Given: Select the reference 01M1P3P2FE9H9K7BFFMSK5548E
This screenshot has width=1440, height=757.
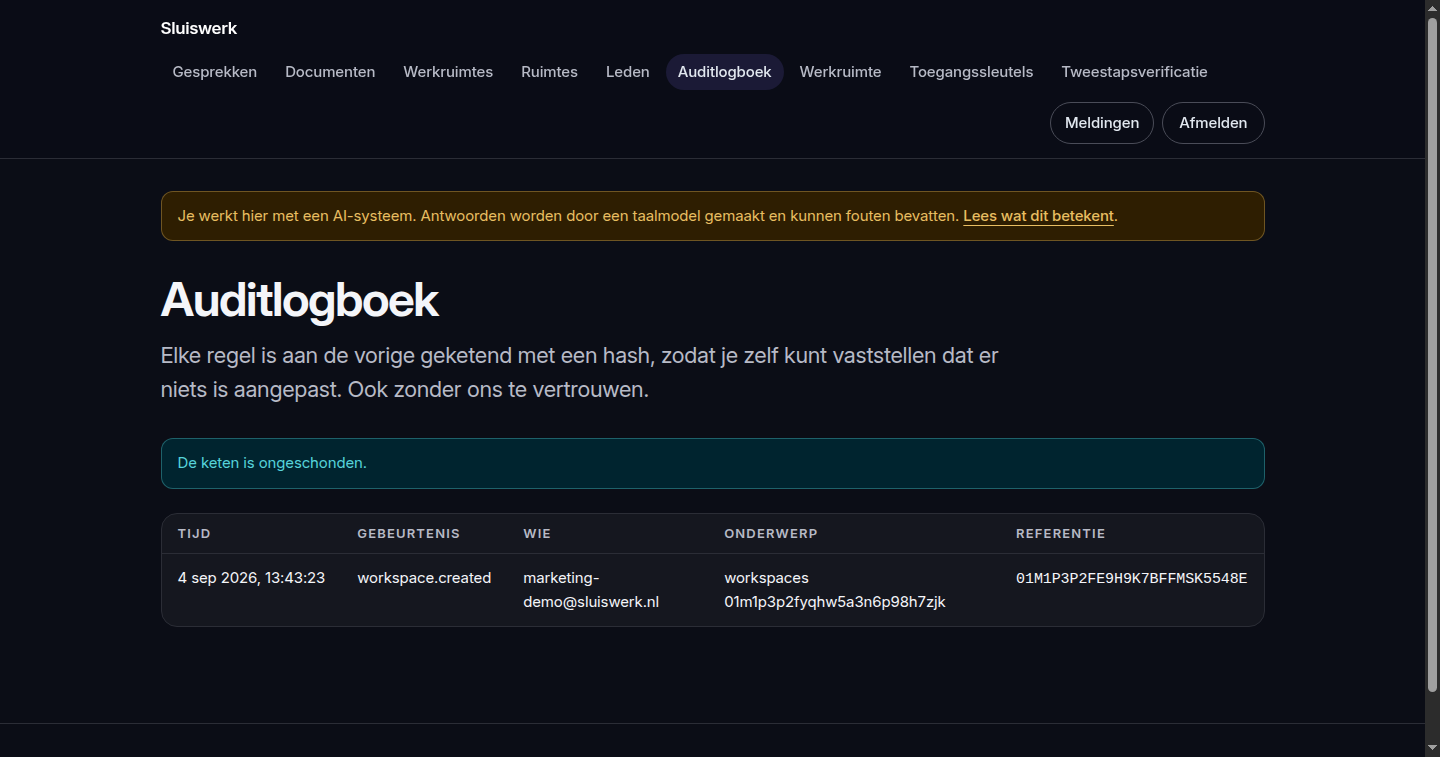Looking at the screenshot, I should click(x=1131, y=578).
